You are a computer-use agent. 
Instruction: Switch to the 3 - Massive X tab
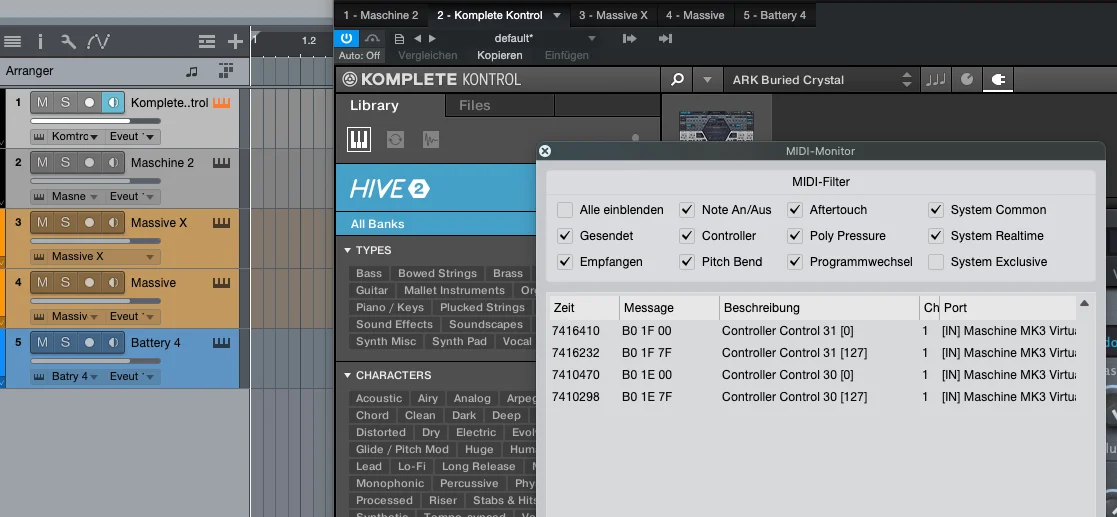(x=613, y=15)
